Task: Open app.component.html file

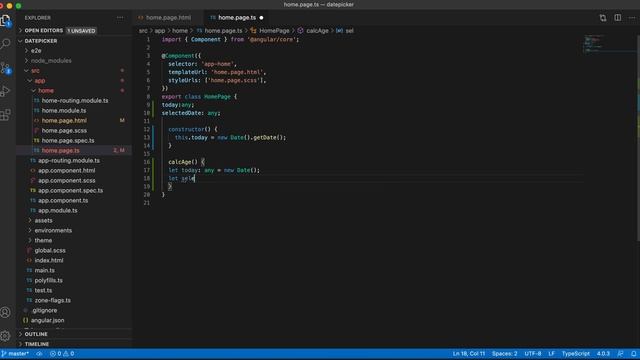Action: point(67,171)
